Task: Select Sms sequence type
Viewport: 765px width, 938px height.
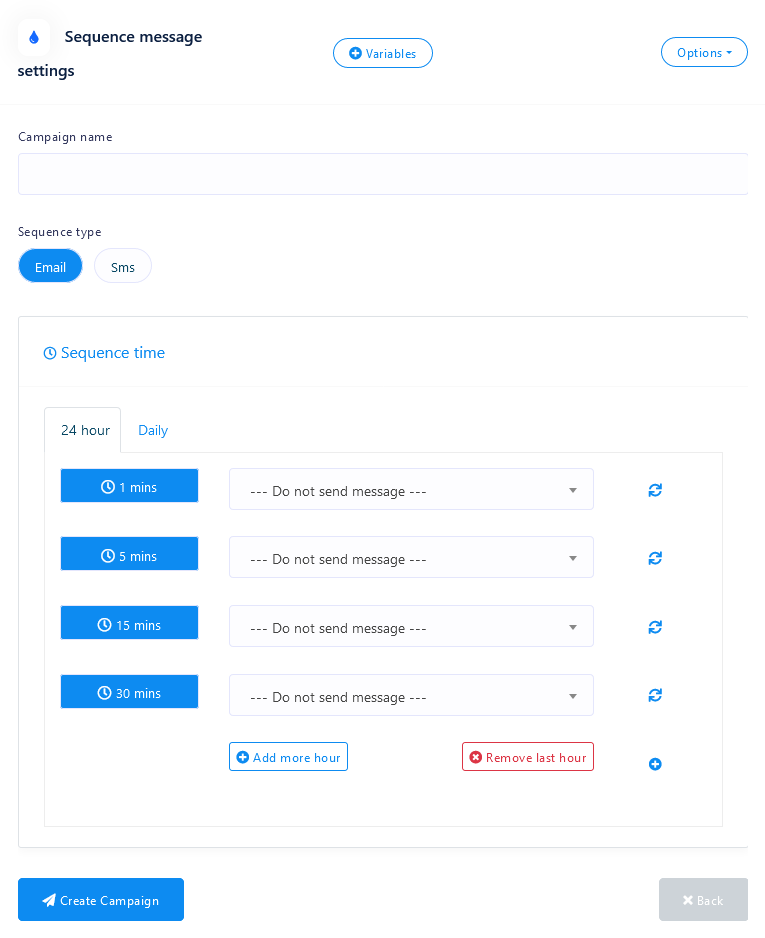Action: pos(123,266)
